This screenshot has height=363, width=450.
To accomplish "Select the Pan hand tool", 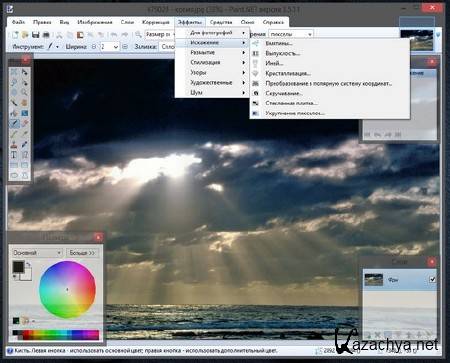I will [x=25, y=103].
